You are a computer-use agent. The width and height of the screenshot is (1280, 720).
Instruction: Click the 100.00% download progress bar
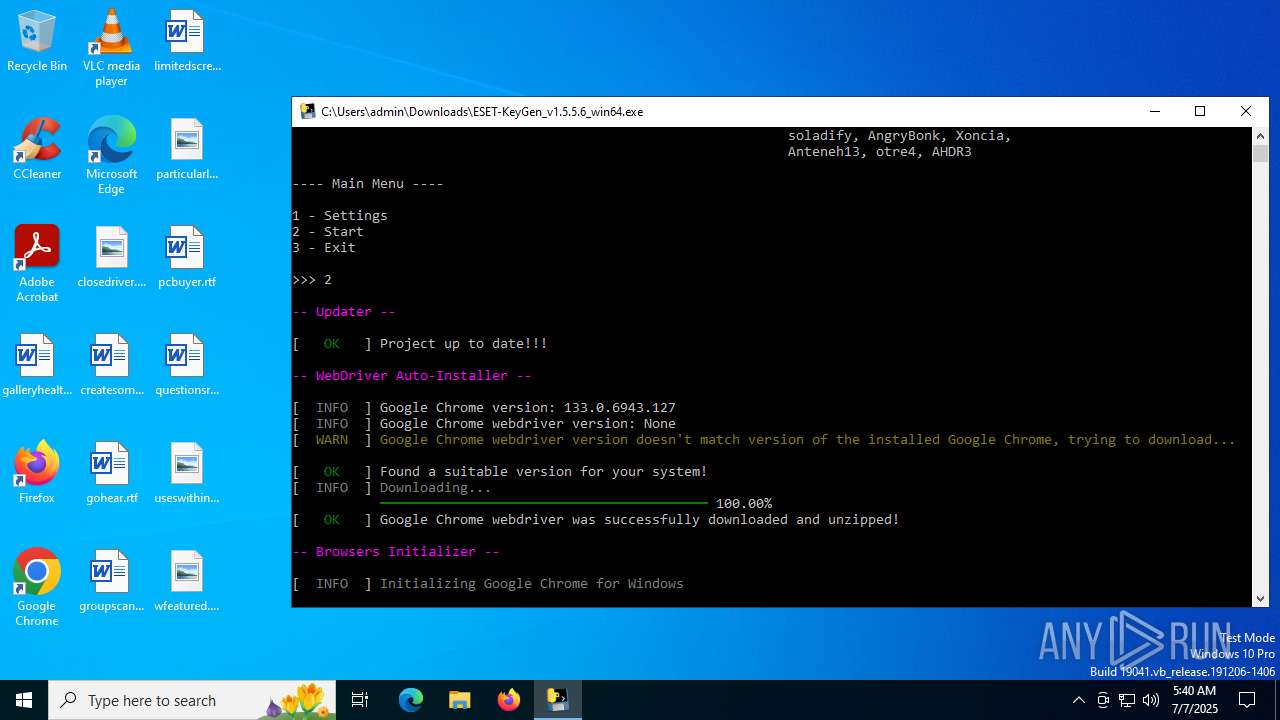[x=544, y=503]
